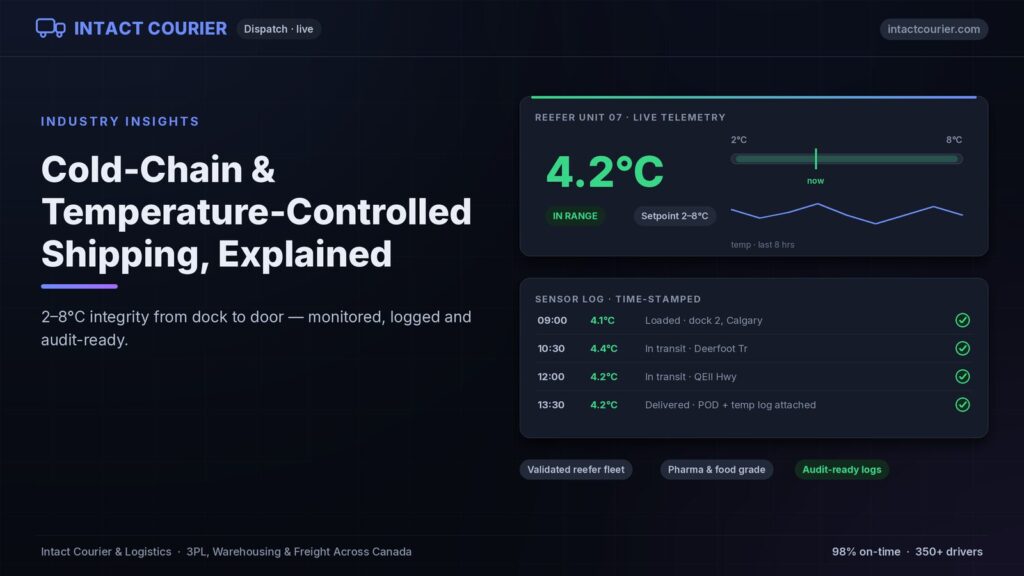Click the checkmark icon on the 13:30 row
Viewport: 1024px width, 576px height.
pyautogui.click(x=962, y=405)
